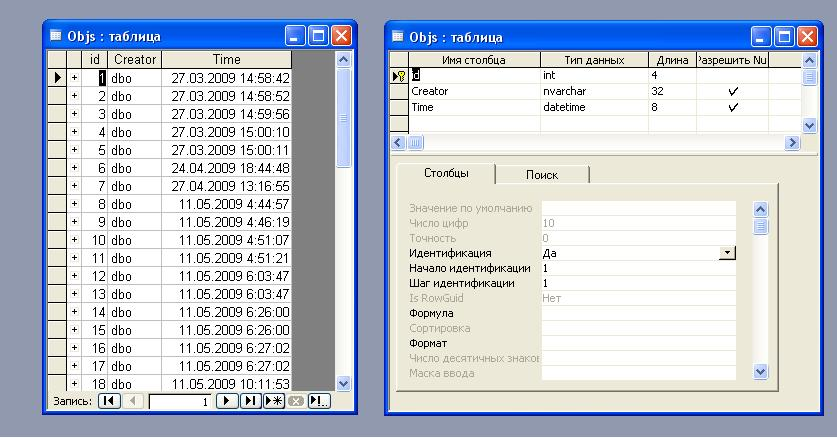Click the Формула value field
Image resolution: width=837 pixels, height=438 pixels.
tap(638, 313)
